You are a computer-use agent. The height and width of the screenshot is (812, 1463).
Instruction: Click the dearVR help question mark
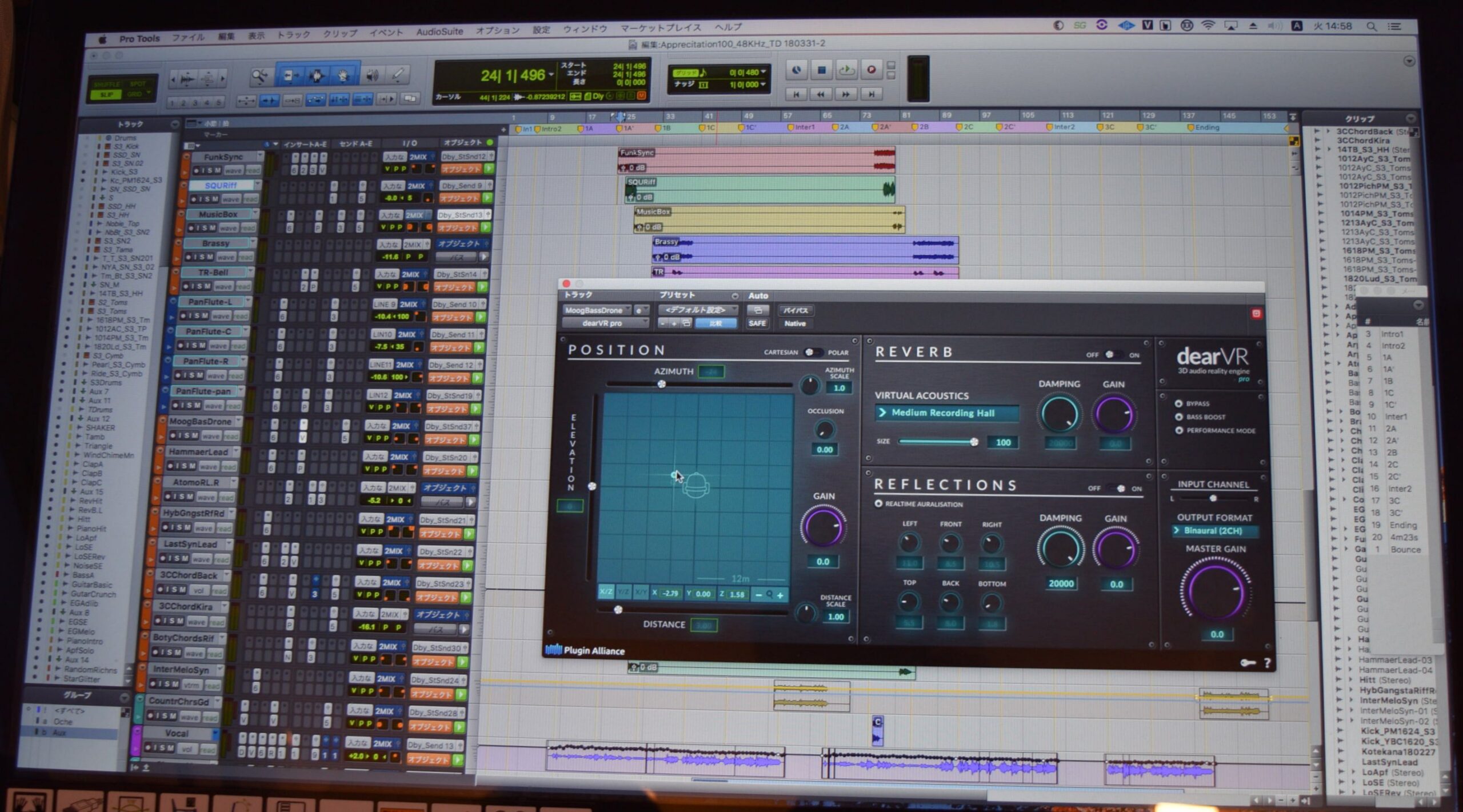(1267, 662)
